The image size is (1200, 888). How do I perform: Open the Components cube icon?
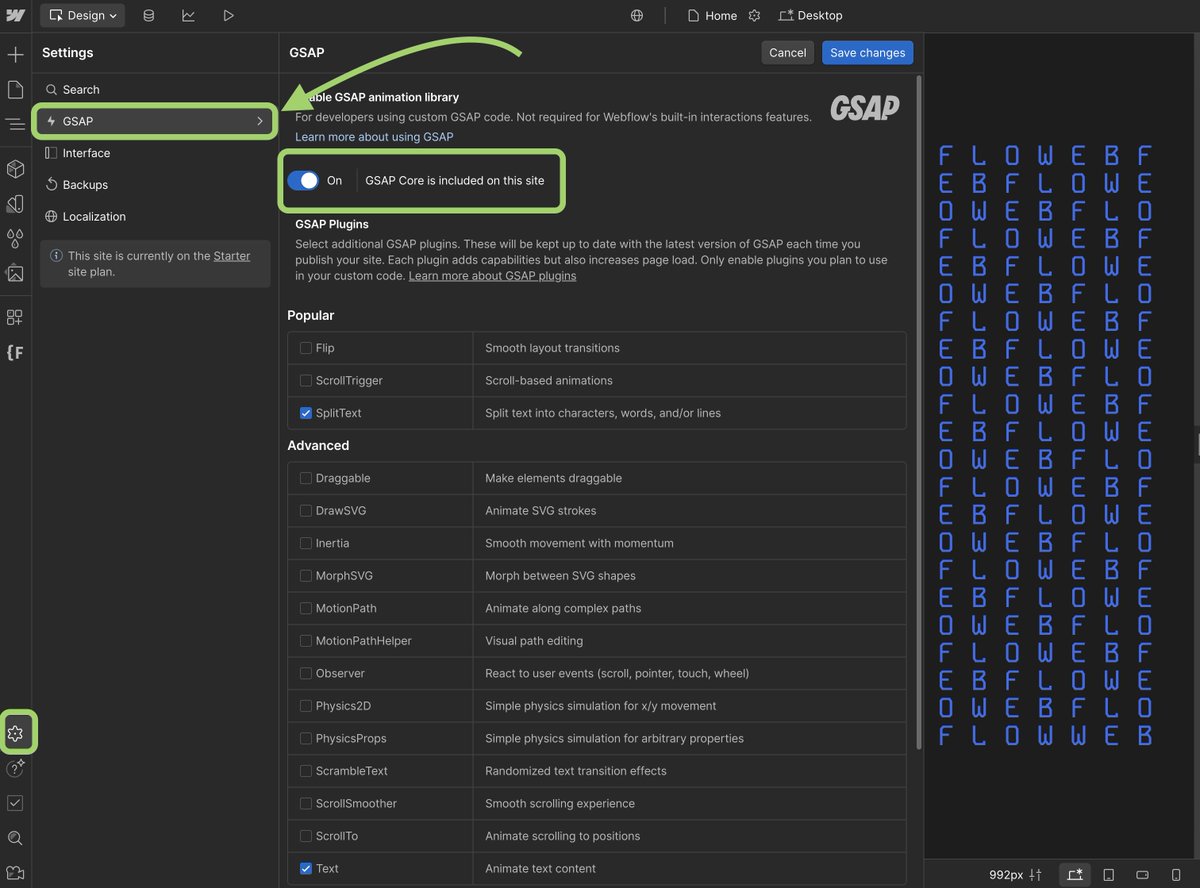tap(15, 168)
